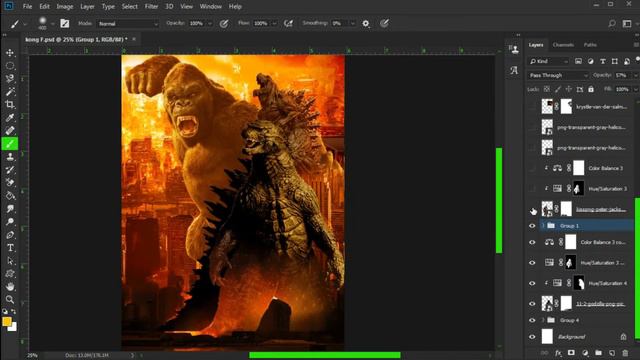Toggle visibility of Hue/Saturation 4 layer

532,283
